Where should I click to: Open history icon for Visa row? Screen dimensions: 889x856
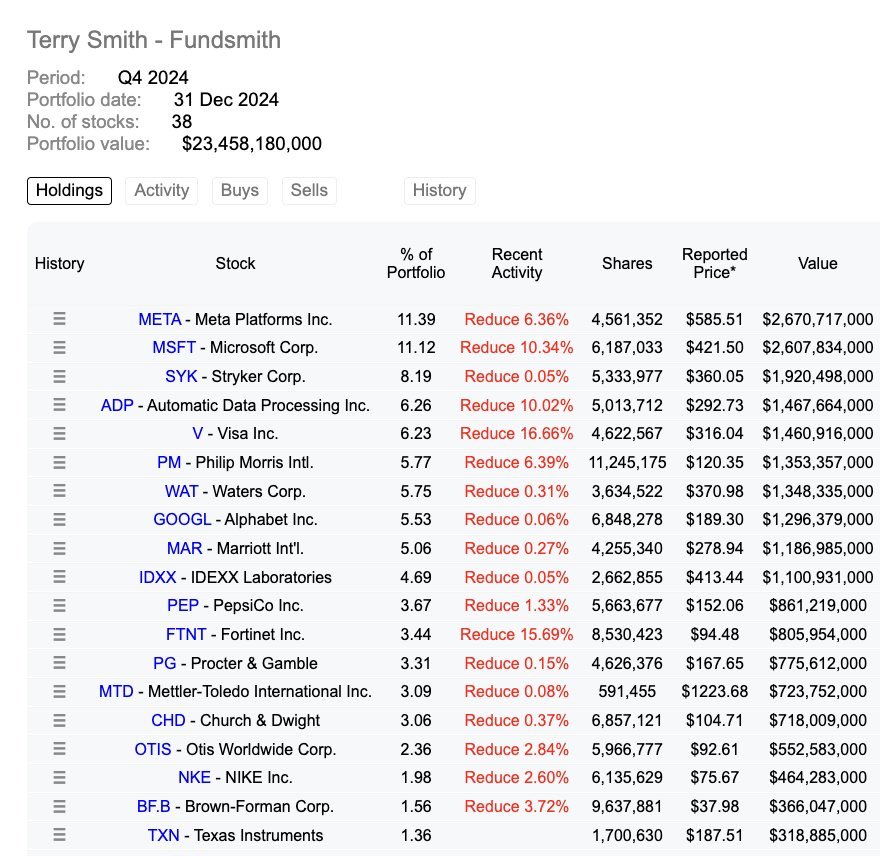point(59,433)
